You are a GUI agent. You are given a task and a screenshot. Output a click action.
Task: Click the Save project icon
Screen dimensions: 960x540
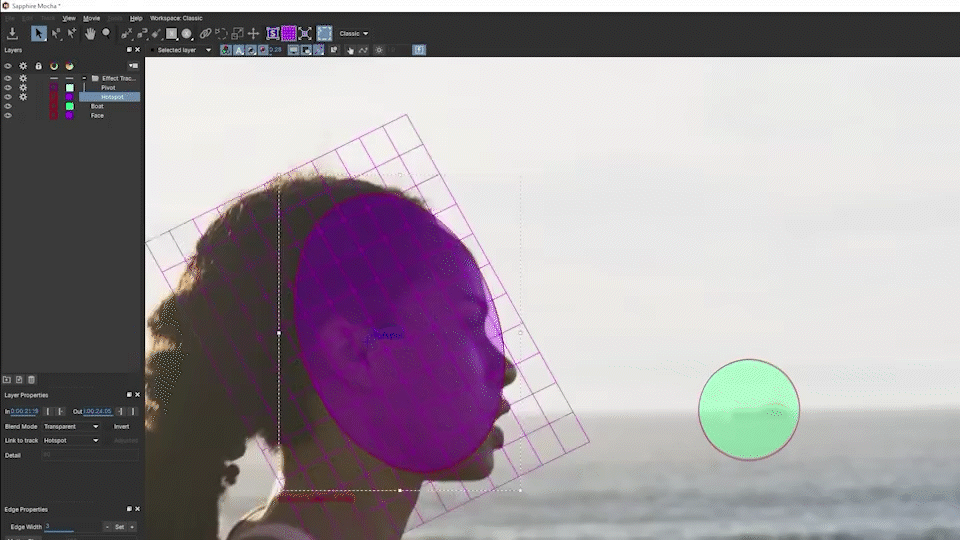tap(12, 34)
